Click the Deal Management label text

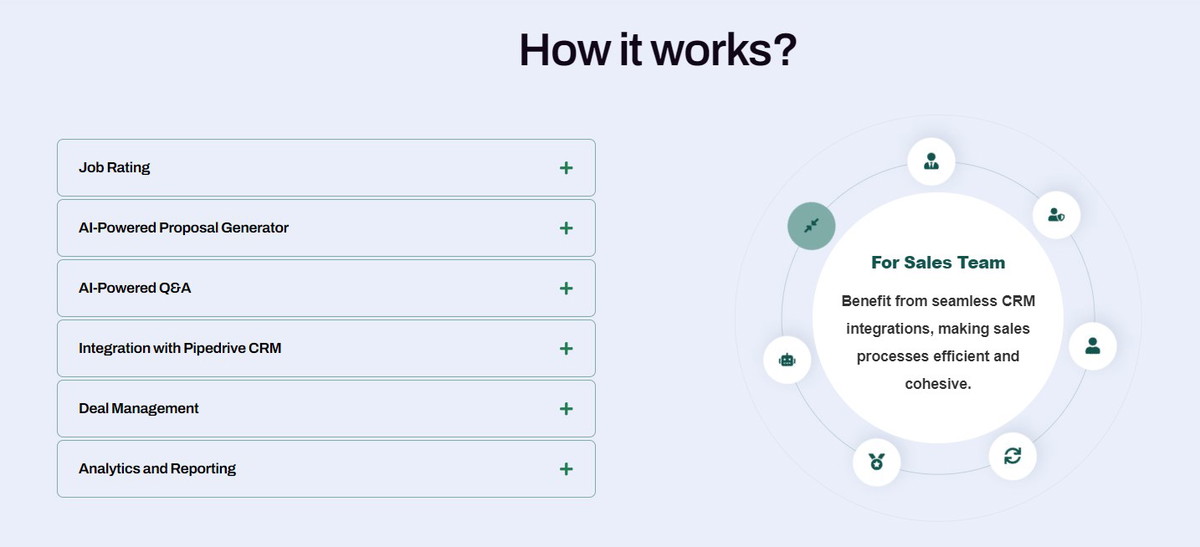(139, 408)
